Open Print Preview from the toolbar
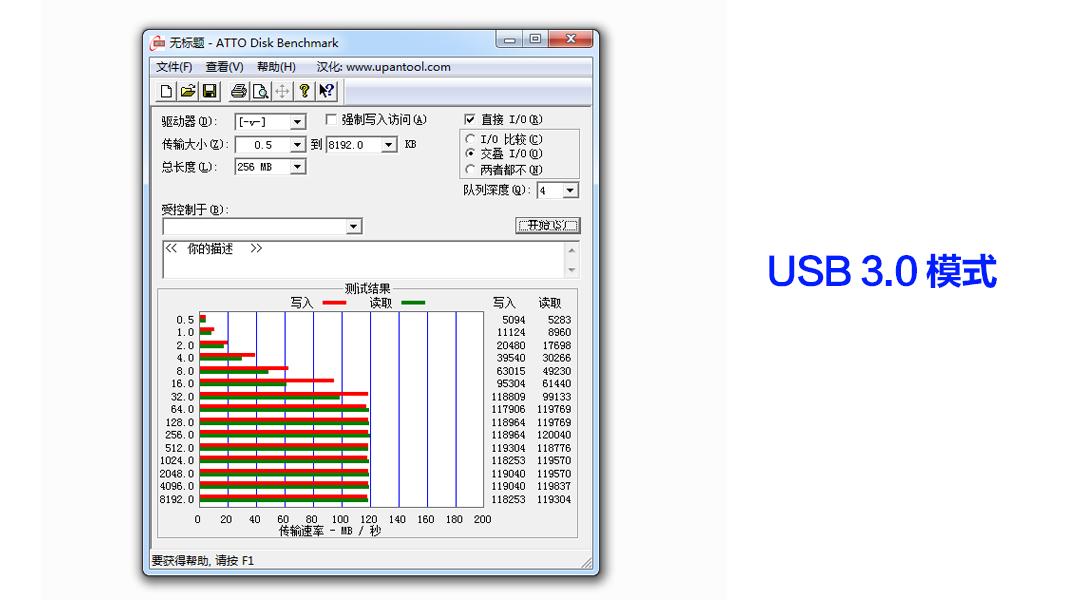Viewport: 1065px width, 600px height. [260, 91]
